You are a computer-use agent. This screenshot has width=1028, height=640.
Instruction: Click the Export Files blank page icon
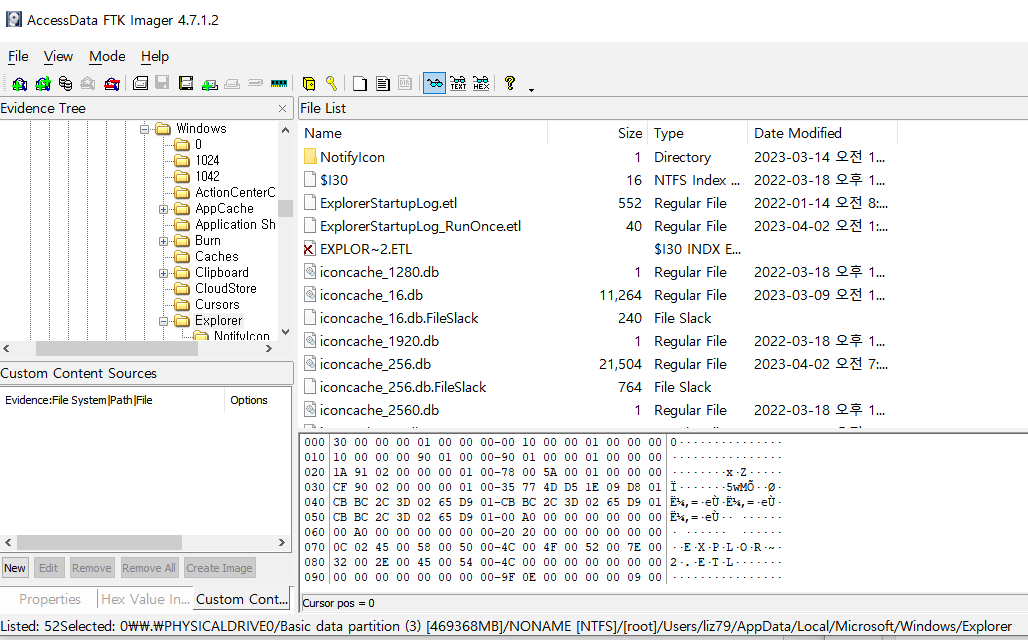pyautogui.click(x=359, y=83)
